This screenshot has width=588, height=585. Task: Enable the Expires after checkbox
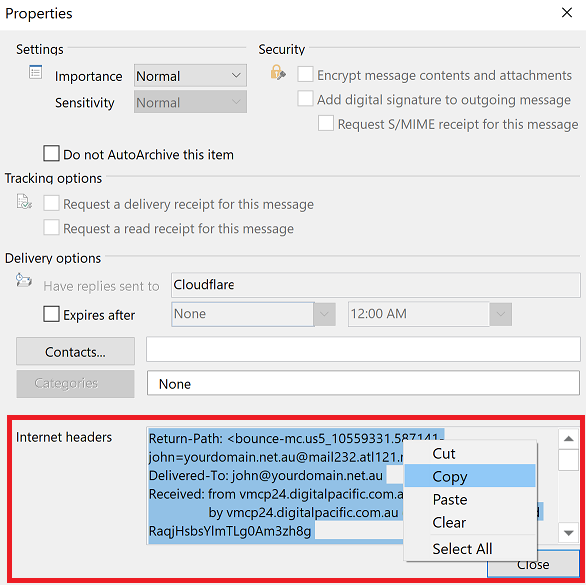(x=51, y=314)
